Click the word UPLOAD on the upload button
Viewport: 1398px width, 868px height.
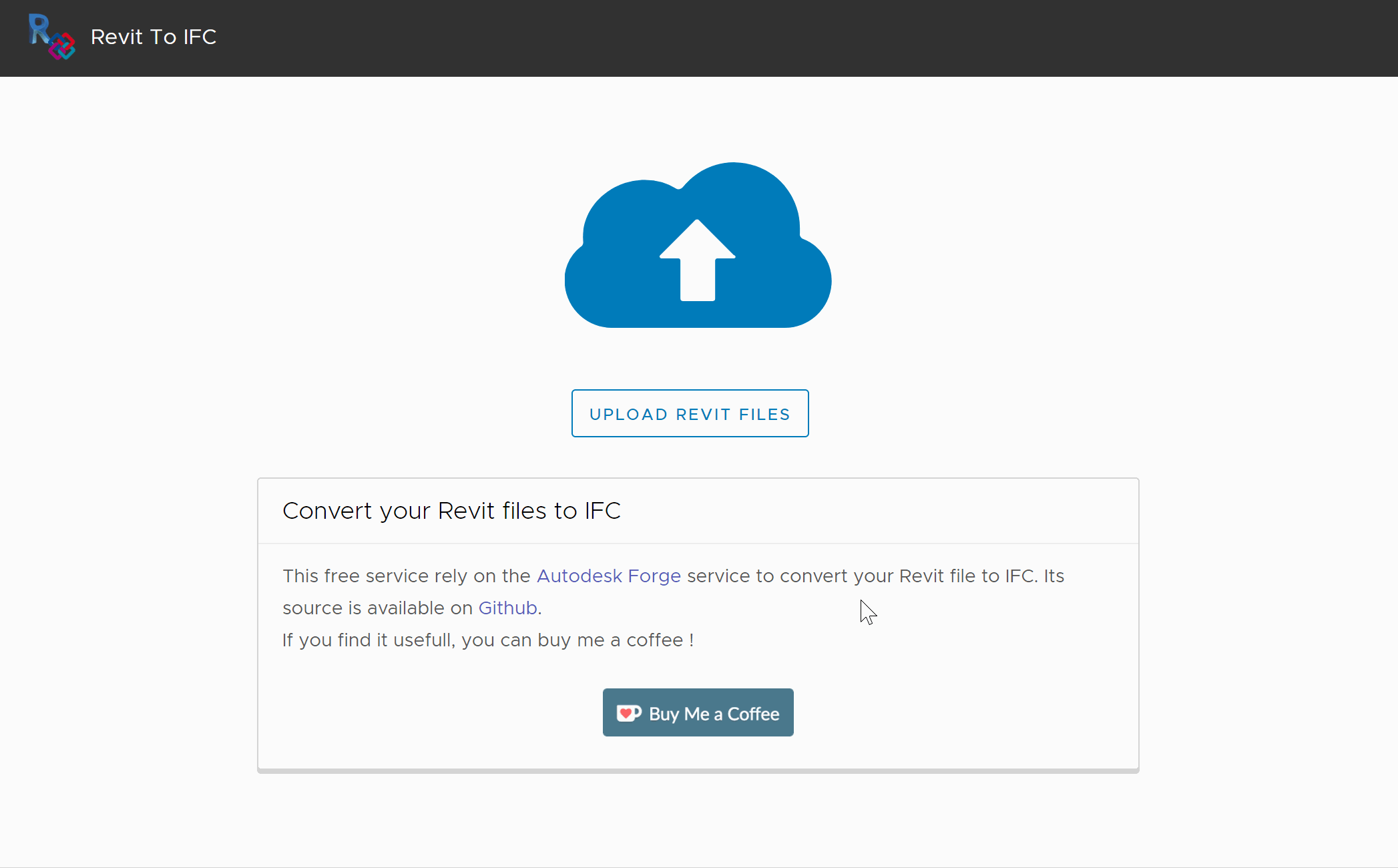[x=629, y=415]
